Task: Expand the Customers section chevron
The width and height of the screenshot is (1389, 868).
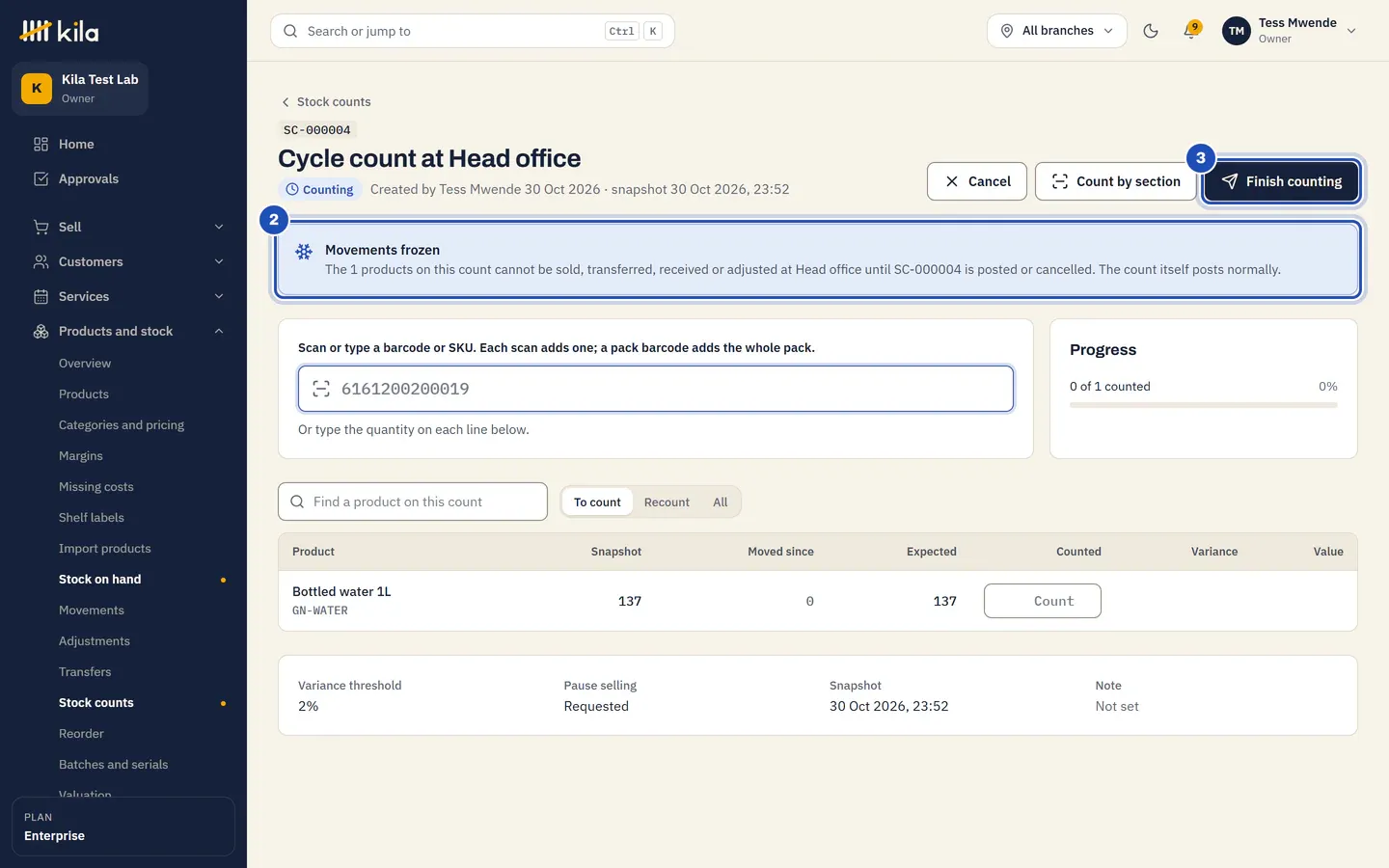Action: tap(219, 261)
